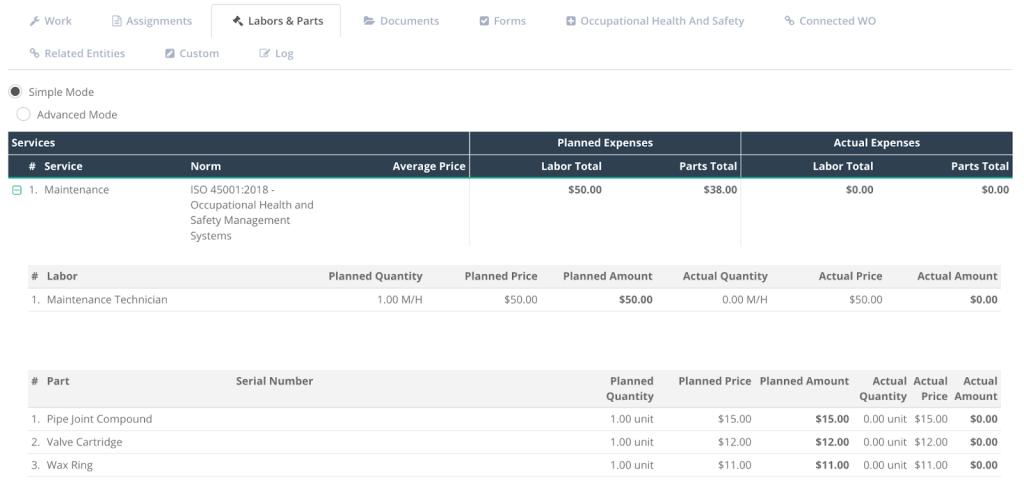Image resolution: width=1024 pixels, height=498 pixels.
Task: Click the checkmark icon on Forms tab
Action: point(484,21)
